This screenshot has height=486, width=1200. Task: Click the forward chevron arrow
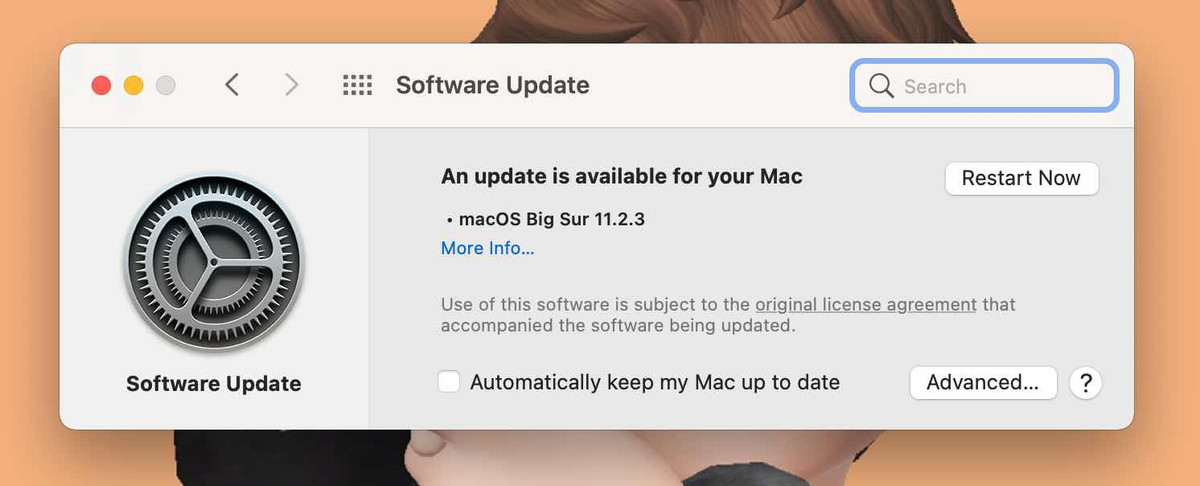291,86
